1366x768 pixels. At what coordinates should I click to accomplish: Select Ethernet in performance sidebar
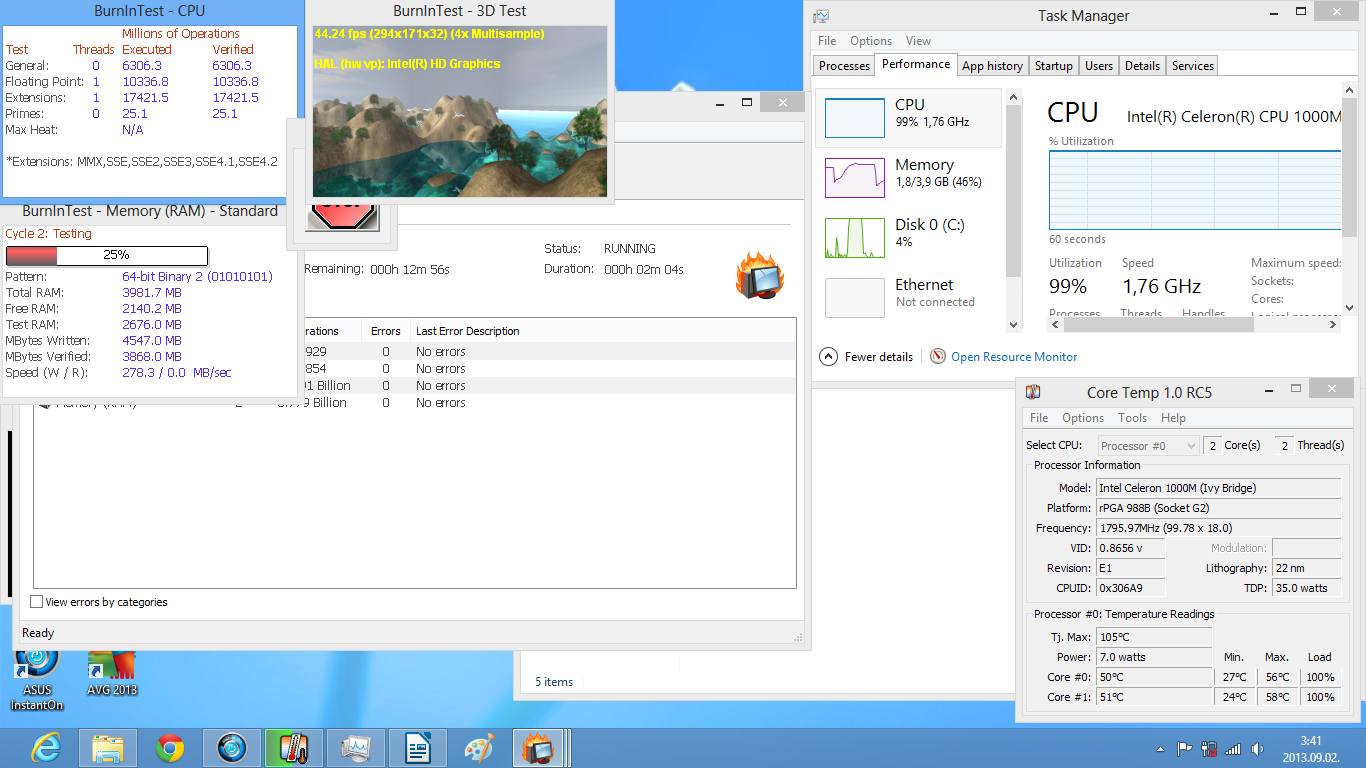tap(910, 297)
